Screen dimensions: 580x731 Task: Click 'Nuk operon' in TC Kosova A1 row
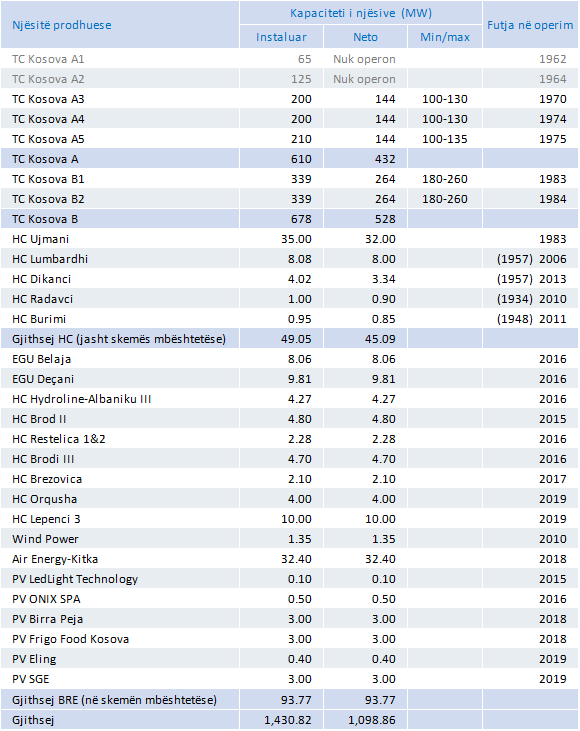[x=364, y=59]
